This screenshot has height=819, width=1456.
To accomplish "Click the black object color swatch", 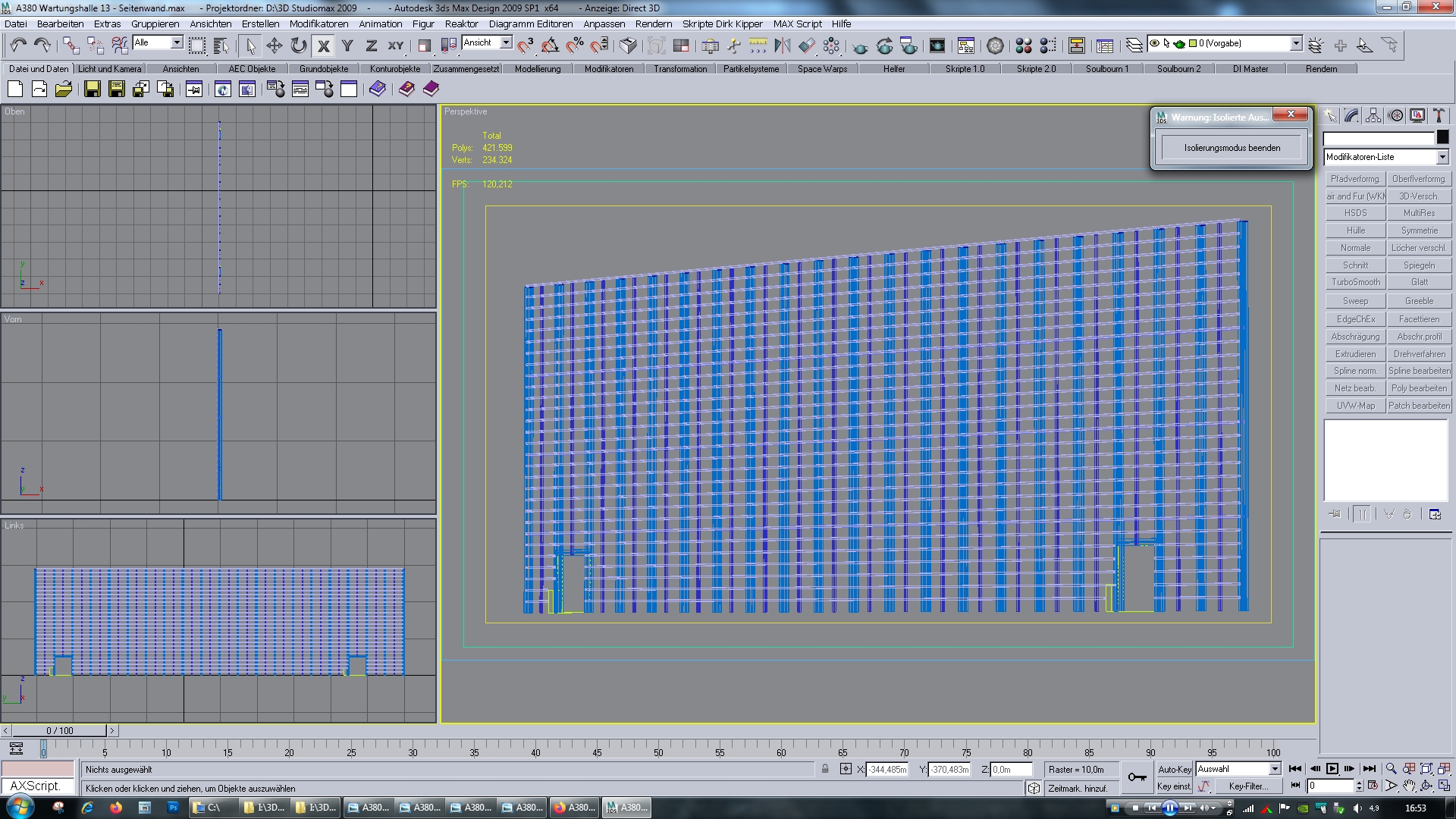I will [x=1442, y=137].
